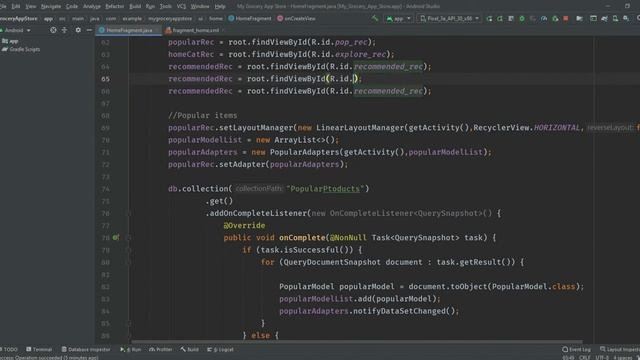Image resolution: width=640 pixels, height=360 pixels.
Task: Open the Refactor menu
Action: [115, 6]
